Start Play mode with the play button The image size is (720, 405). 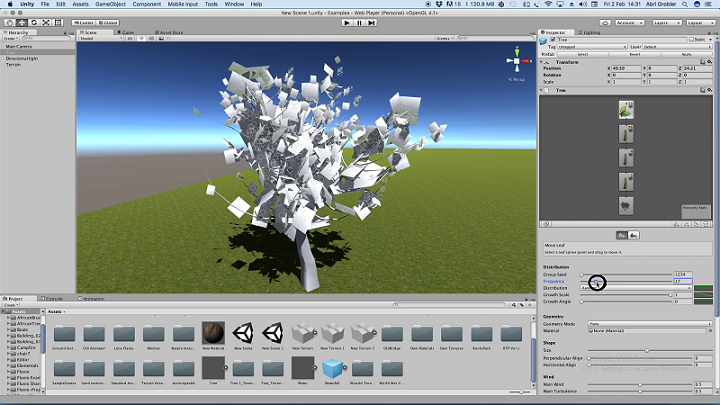coord(347,22)
